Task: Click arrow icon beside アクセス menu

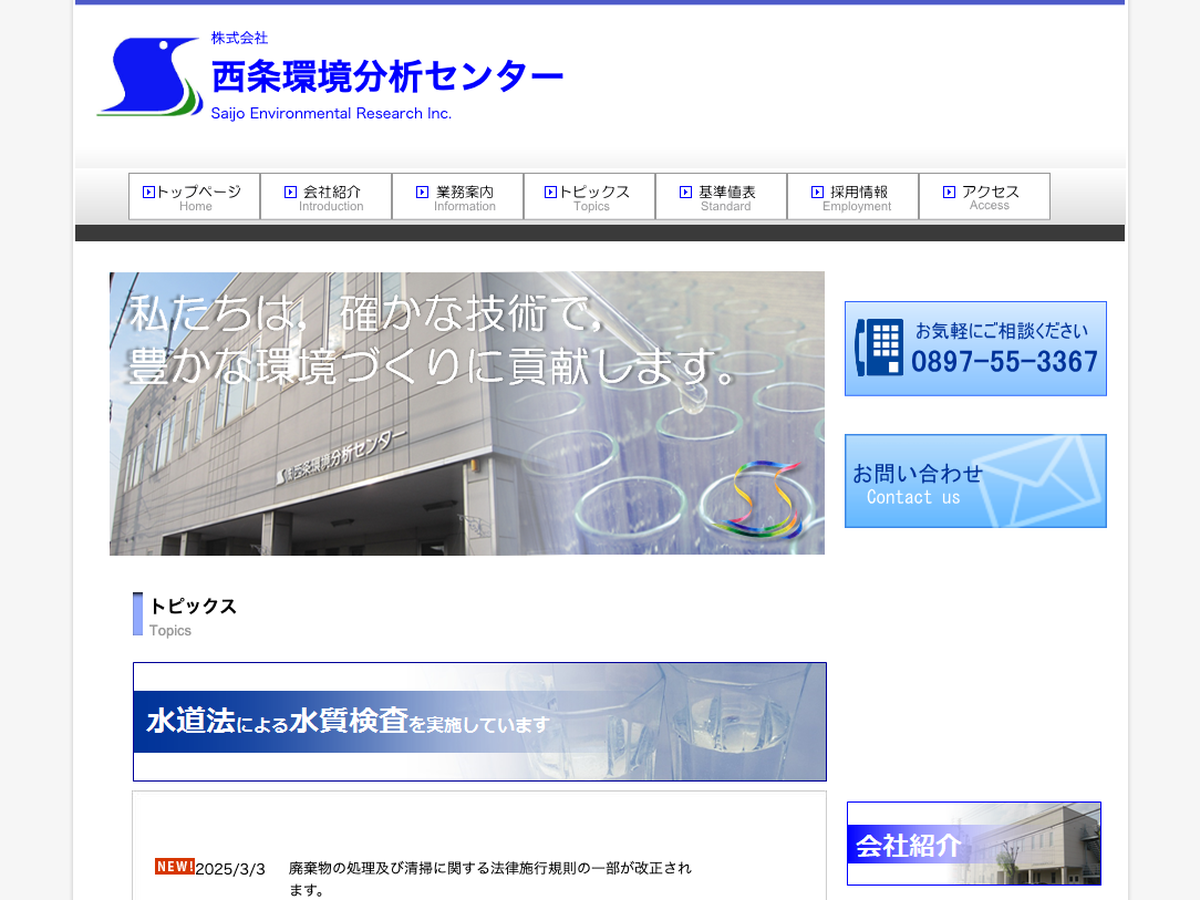Action: (x=949, y=192)
